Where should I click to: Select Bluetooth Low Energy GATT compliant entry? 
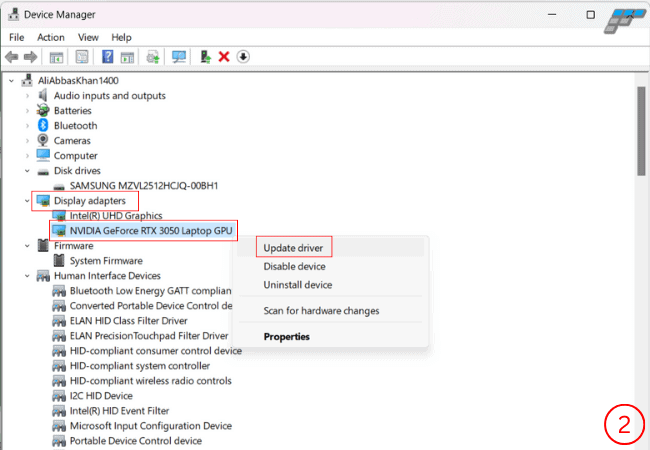tap(150, 291)
